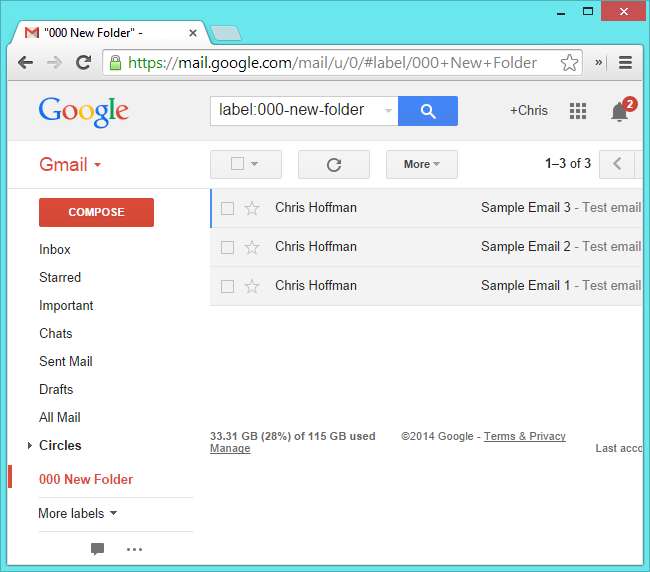650x572 pixels.
Task: Click the blue search magnifier button
Action: pos(428,111)
